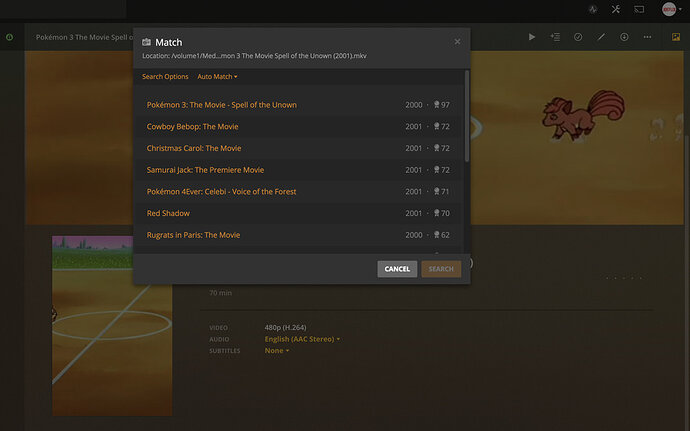
Task: Click the 480p (H.264) video value
Action: pyautogui.click(x=285, y=327)
